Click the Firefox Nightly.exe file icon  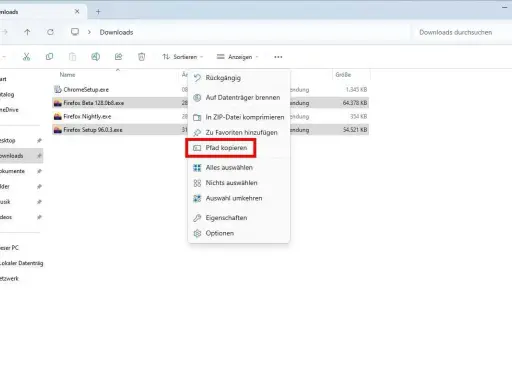tap(58, 116)
